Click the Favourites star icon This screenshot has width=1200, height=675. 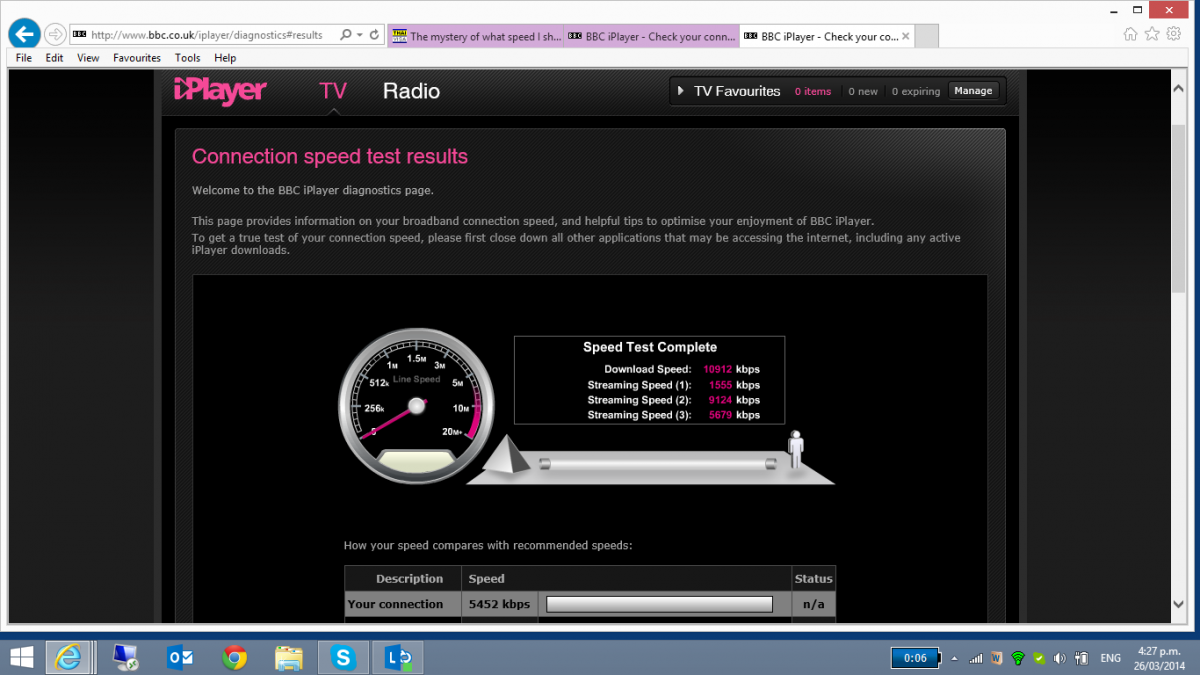pos(1152,34)
